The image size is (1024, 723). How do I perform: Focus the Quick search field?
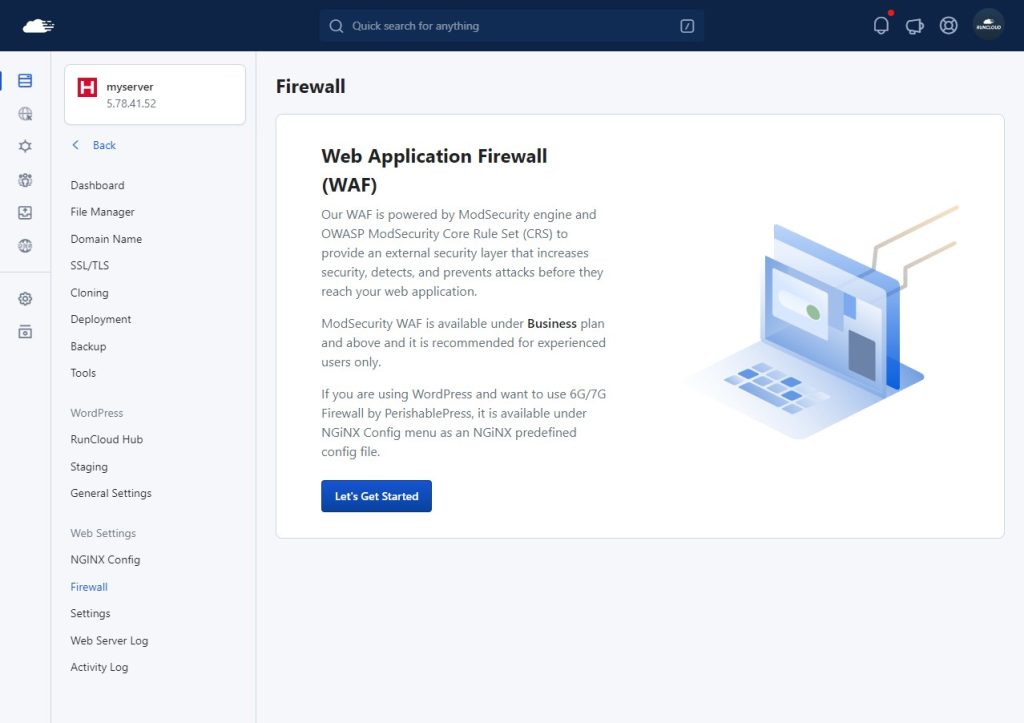[x=511, y=25]
